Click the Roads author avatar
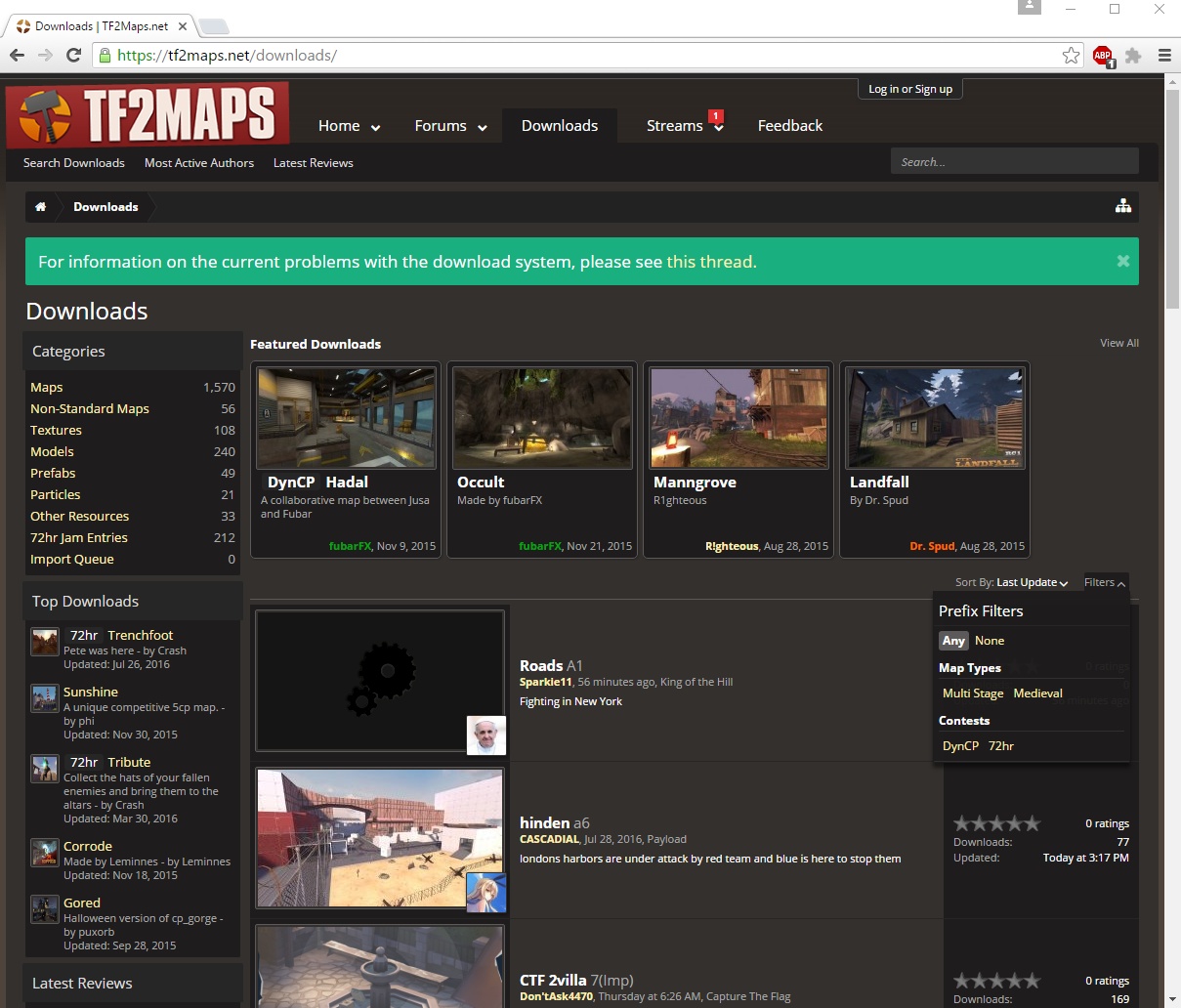 [x=486, y=735]
